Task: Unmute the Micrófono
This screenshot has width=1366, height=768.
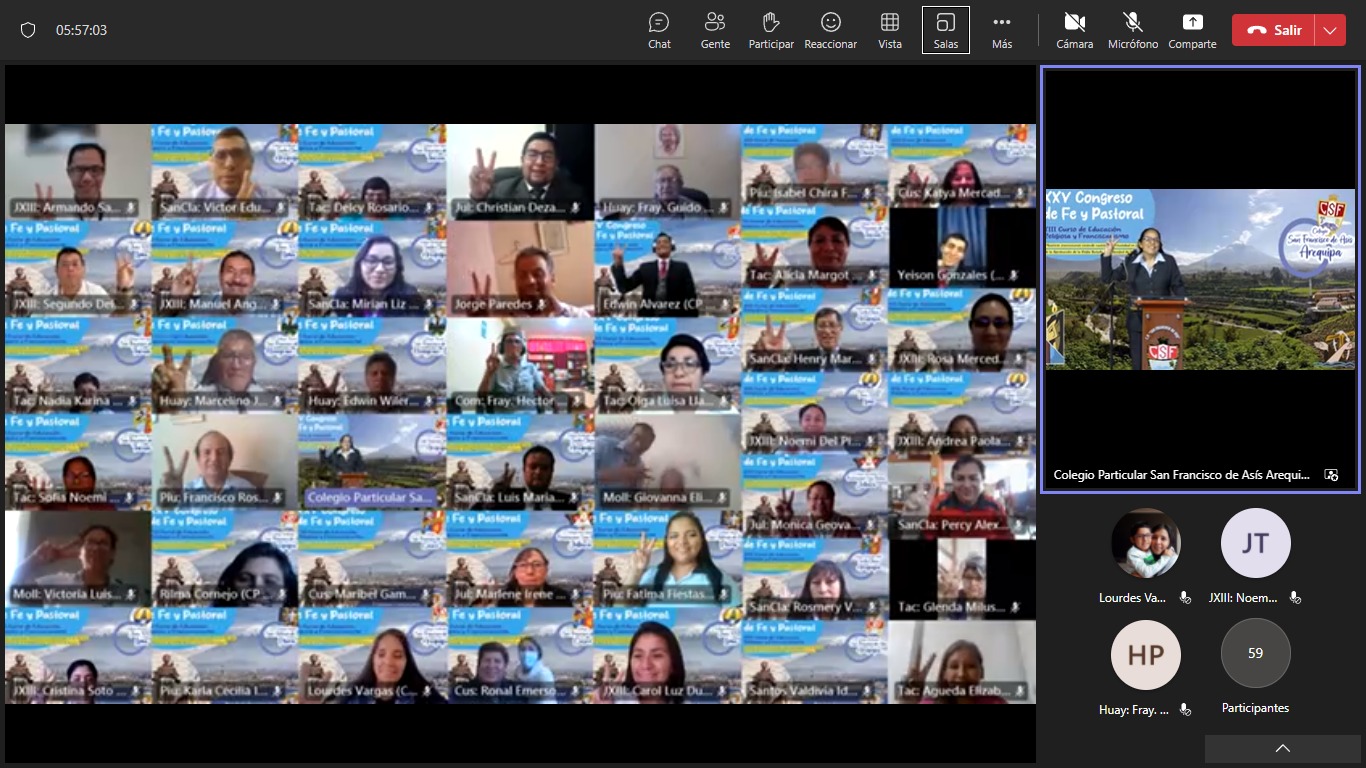Action: click(x=1132, y=30)
